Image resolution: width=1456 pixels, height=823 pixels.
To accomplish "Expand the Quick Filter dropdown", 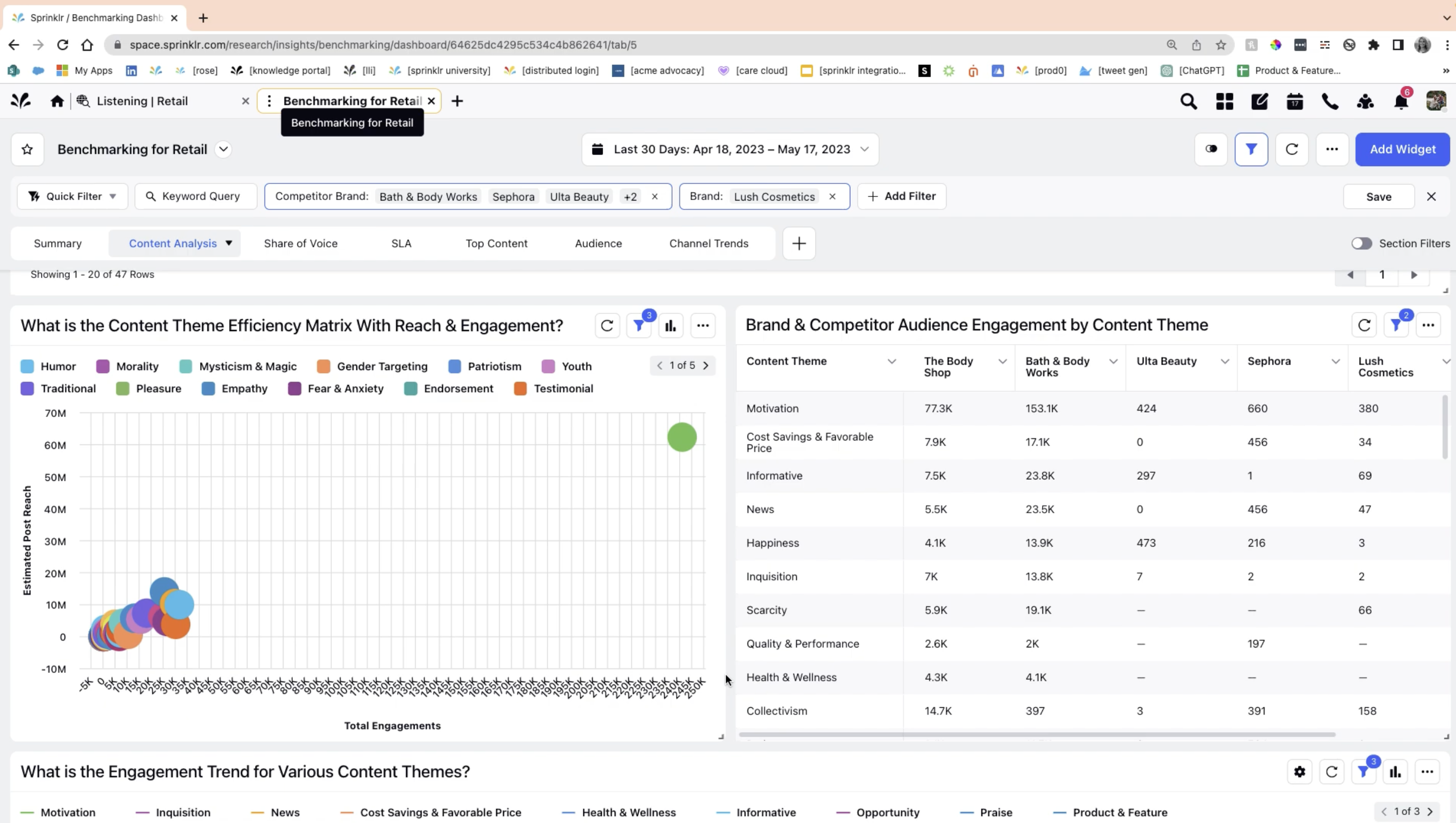I will (x=72, y=196).
